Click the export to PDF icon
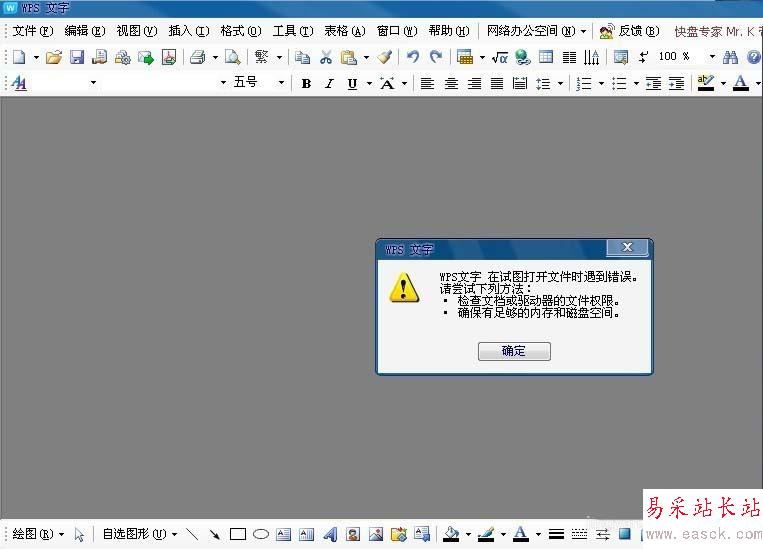 (169, 57)
